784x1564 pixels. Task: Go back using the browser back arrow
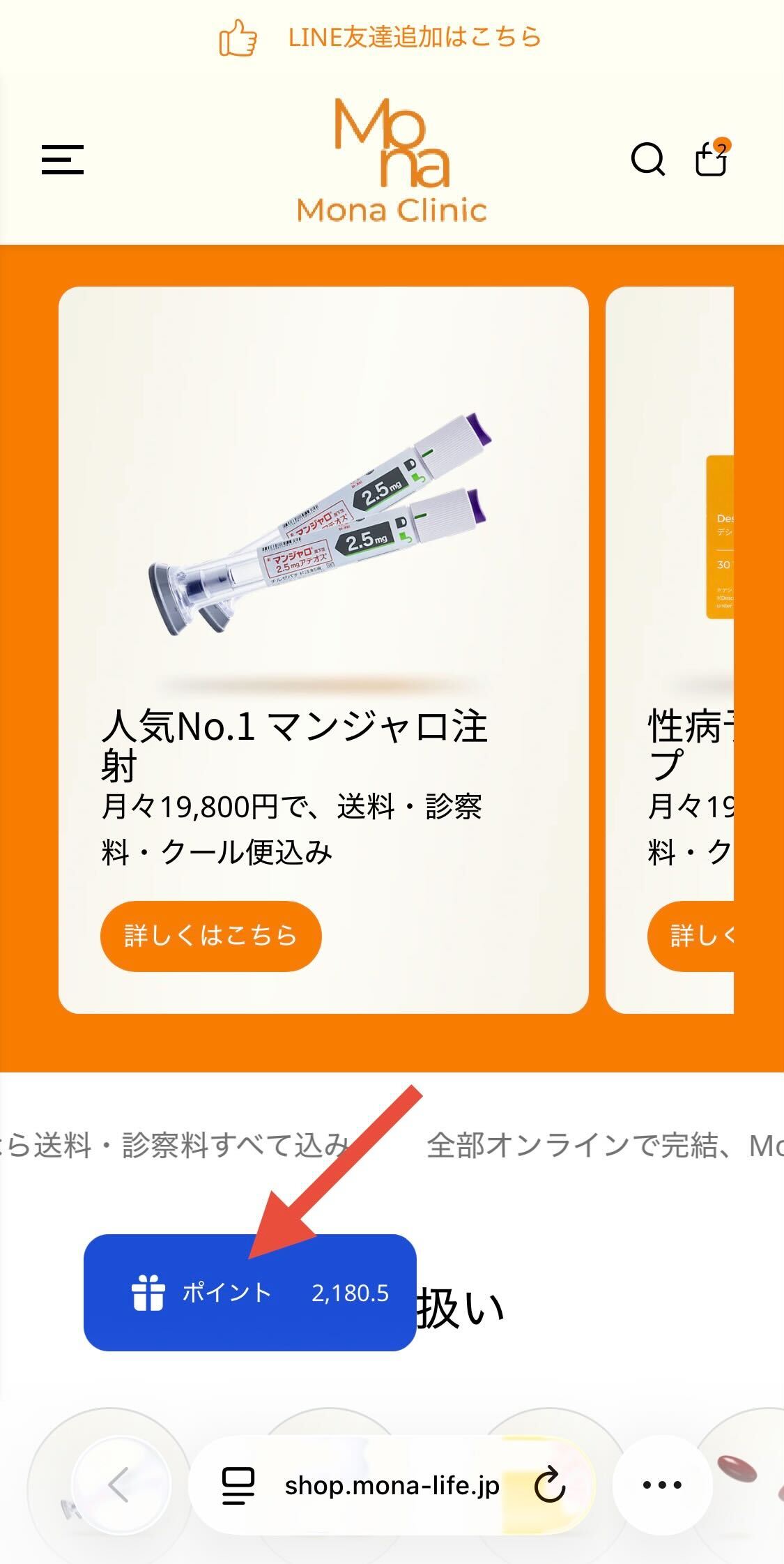pos(120,1485)
